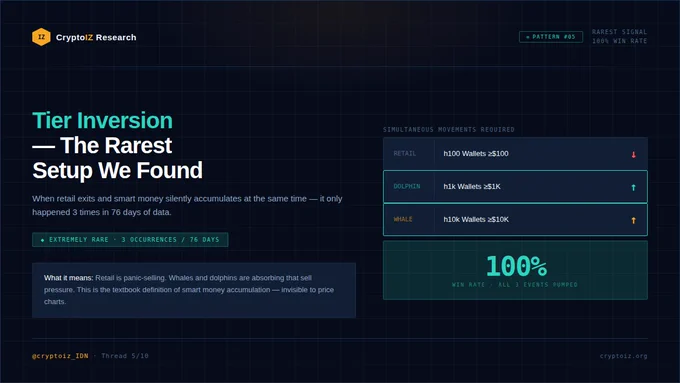Click the teal up arrow in DOLPHIN row

634,187
